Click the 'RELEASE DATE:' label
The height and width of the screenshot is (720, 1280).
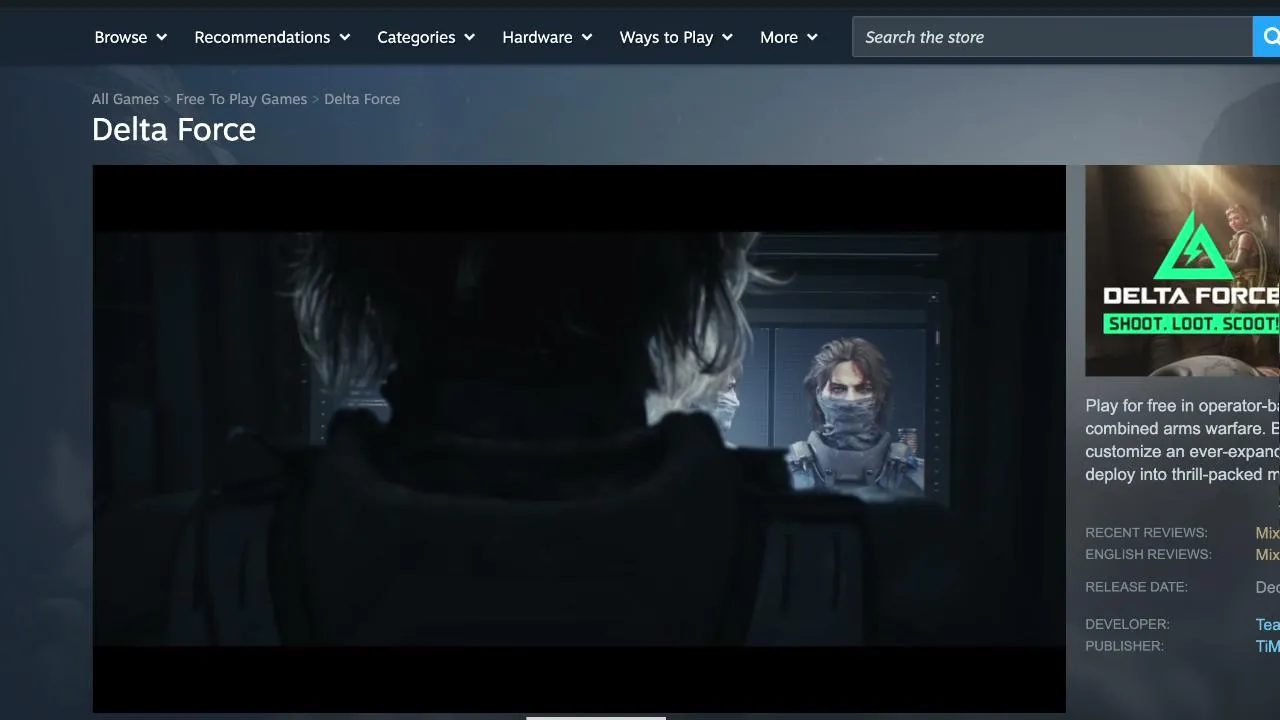pyautogui.click(x=1136, y=587)
